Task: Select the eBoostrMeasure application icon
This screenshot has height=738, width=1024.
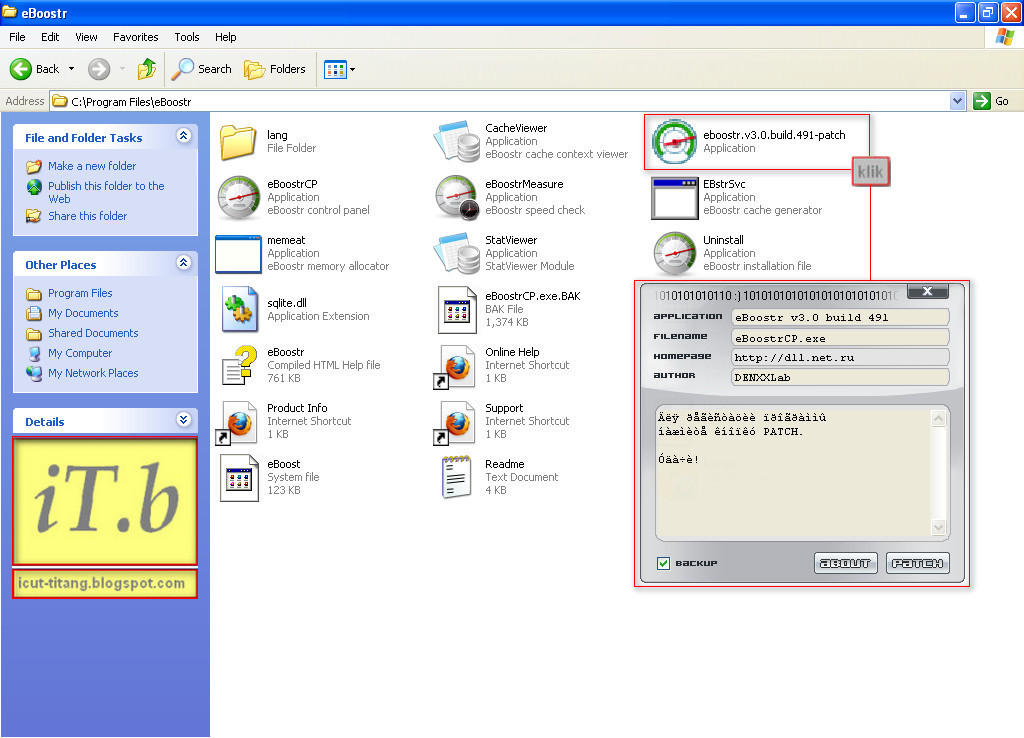Action: point(456,197)
